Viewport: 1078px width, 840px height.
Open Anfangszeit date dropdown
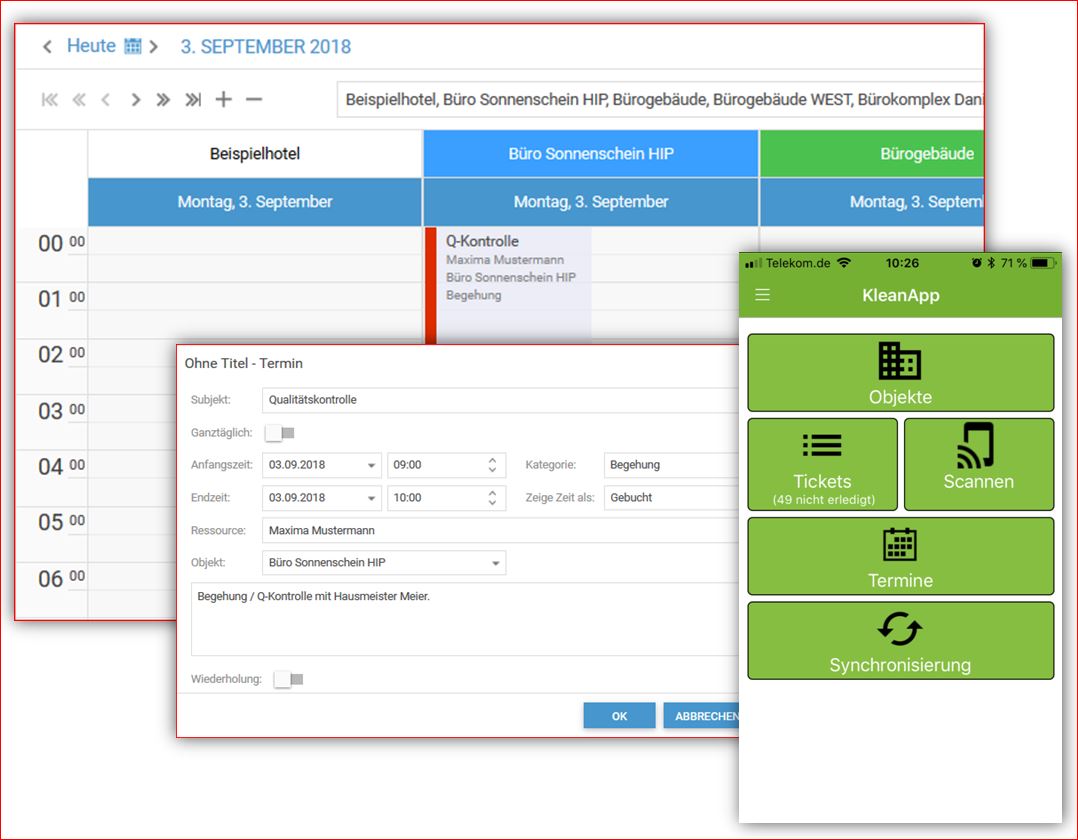(x=371, y=465)
